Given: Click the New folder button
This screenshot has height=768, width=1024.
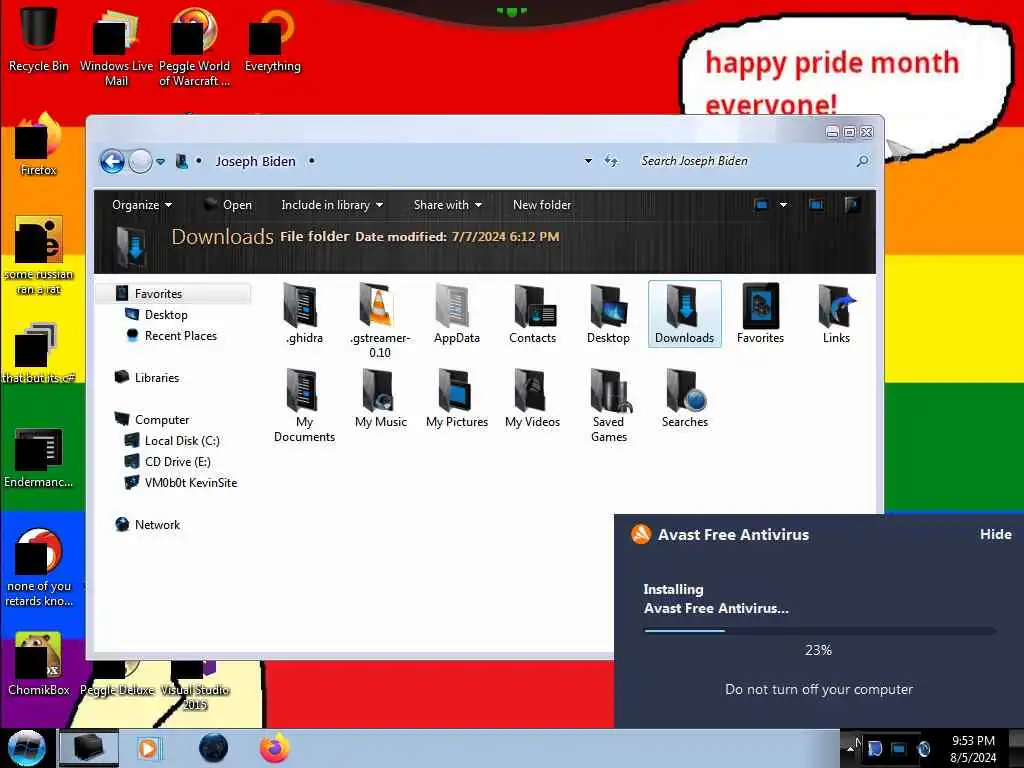Looking at the screenshot, I should (x=542, y=205).
